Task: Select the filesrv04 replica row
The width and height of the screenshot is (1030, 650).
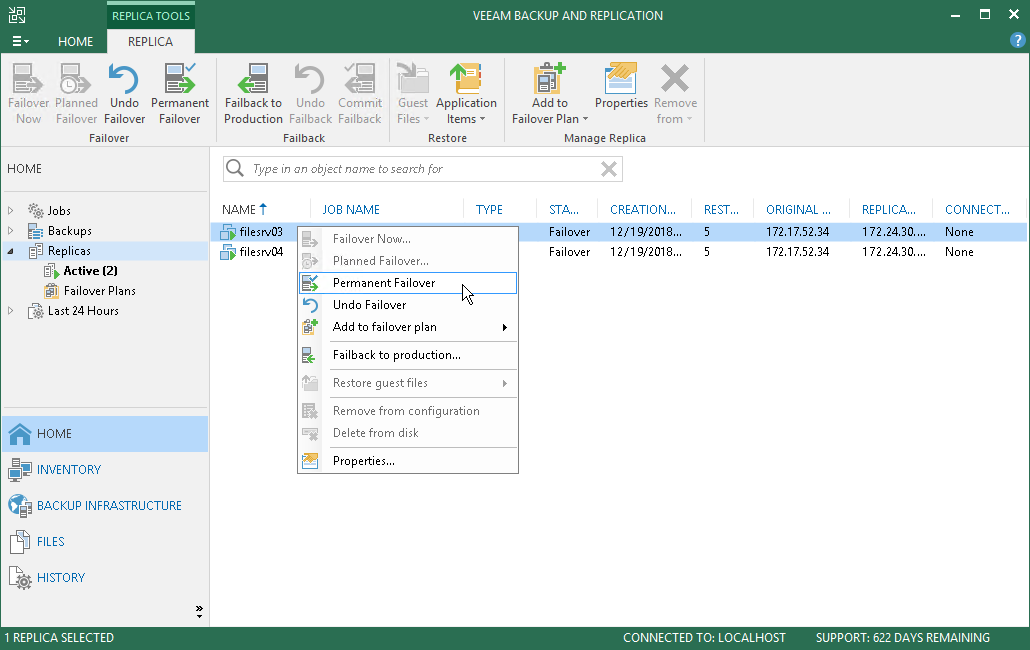Action: coord(619,252)
